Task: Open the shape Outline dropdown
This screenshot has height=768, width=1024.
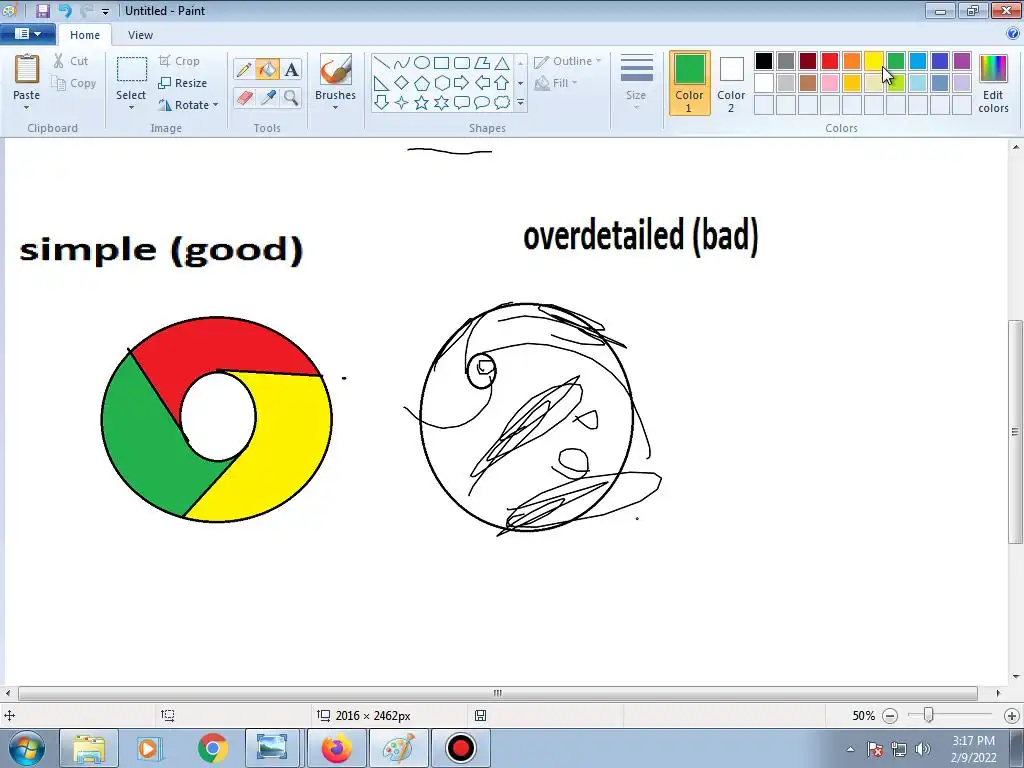Action: pyautogui.click(x=567, y=61)
